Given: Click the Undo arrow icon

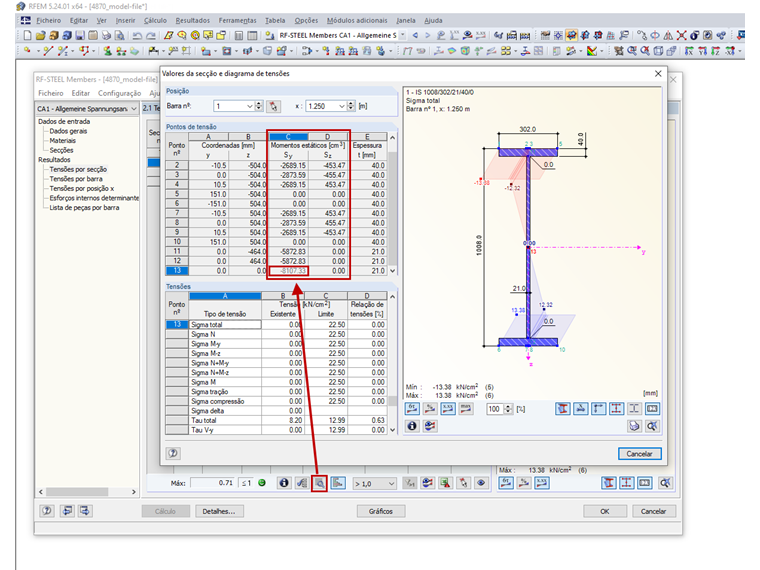Looking at the screenshot, I should [x=138, y=35].
